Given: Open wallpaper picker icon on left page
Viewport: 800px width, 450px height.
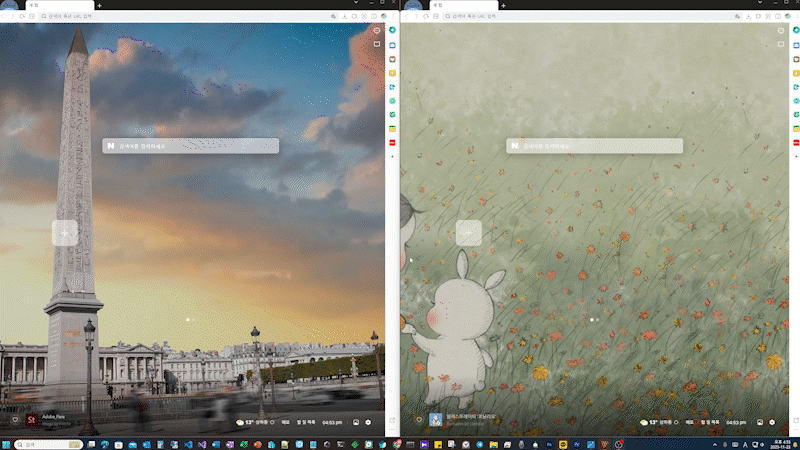Looking at the screenshot, I should pyautogui.click(x=356, y=422).
